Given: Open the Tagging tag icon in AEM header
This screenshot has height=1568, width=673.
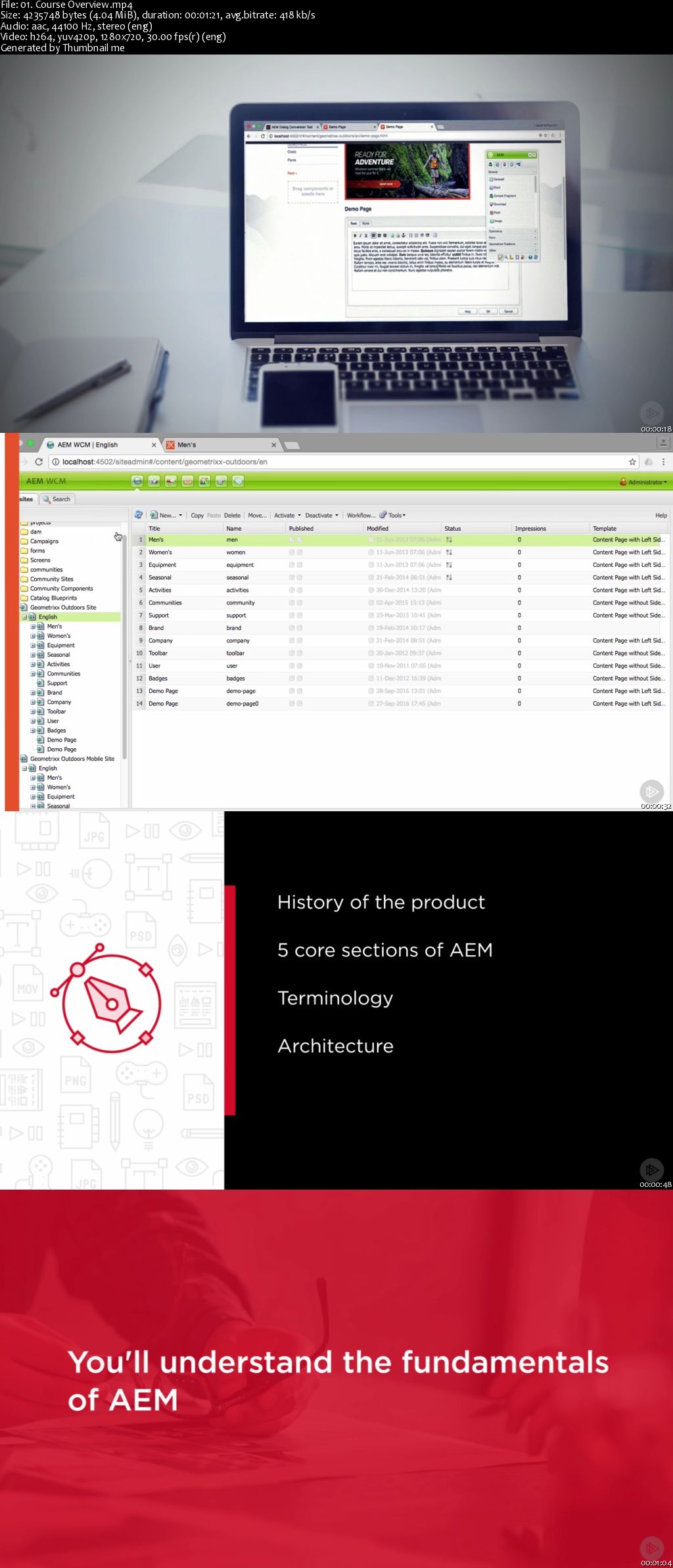Looking at the screenshot, I should 238,482.
